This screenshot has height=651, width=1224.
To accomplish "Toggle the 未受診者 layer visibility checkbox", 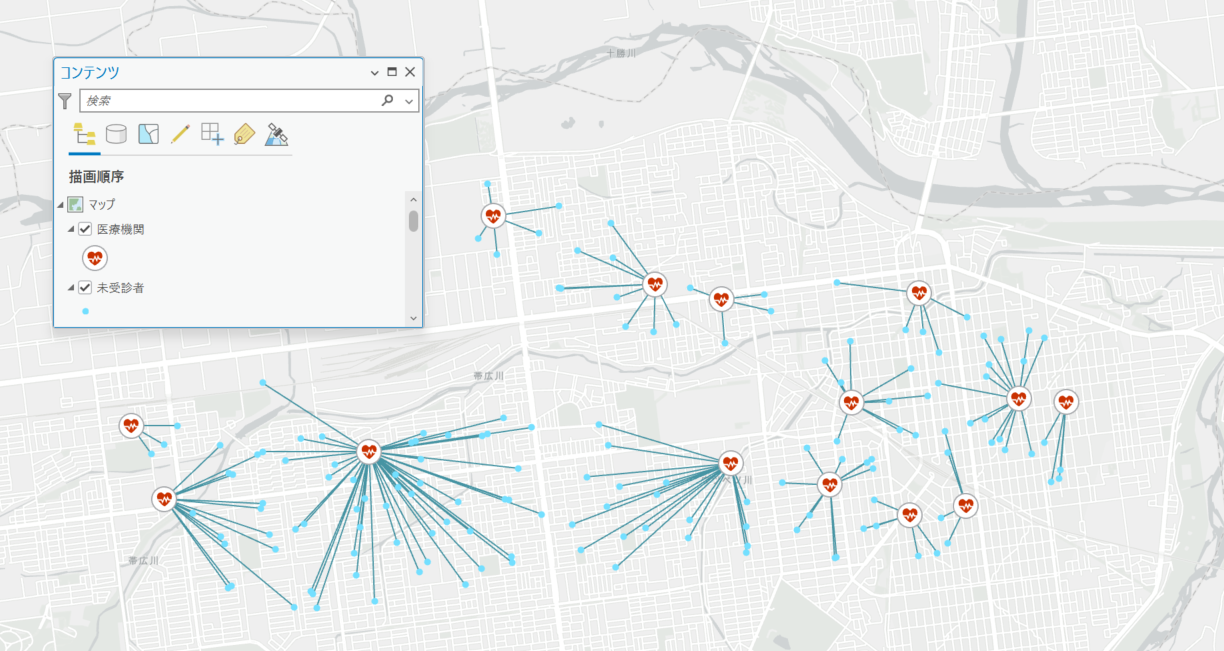I will tap(85, 288).
